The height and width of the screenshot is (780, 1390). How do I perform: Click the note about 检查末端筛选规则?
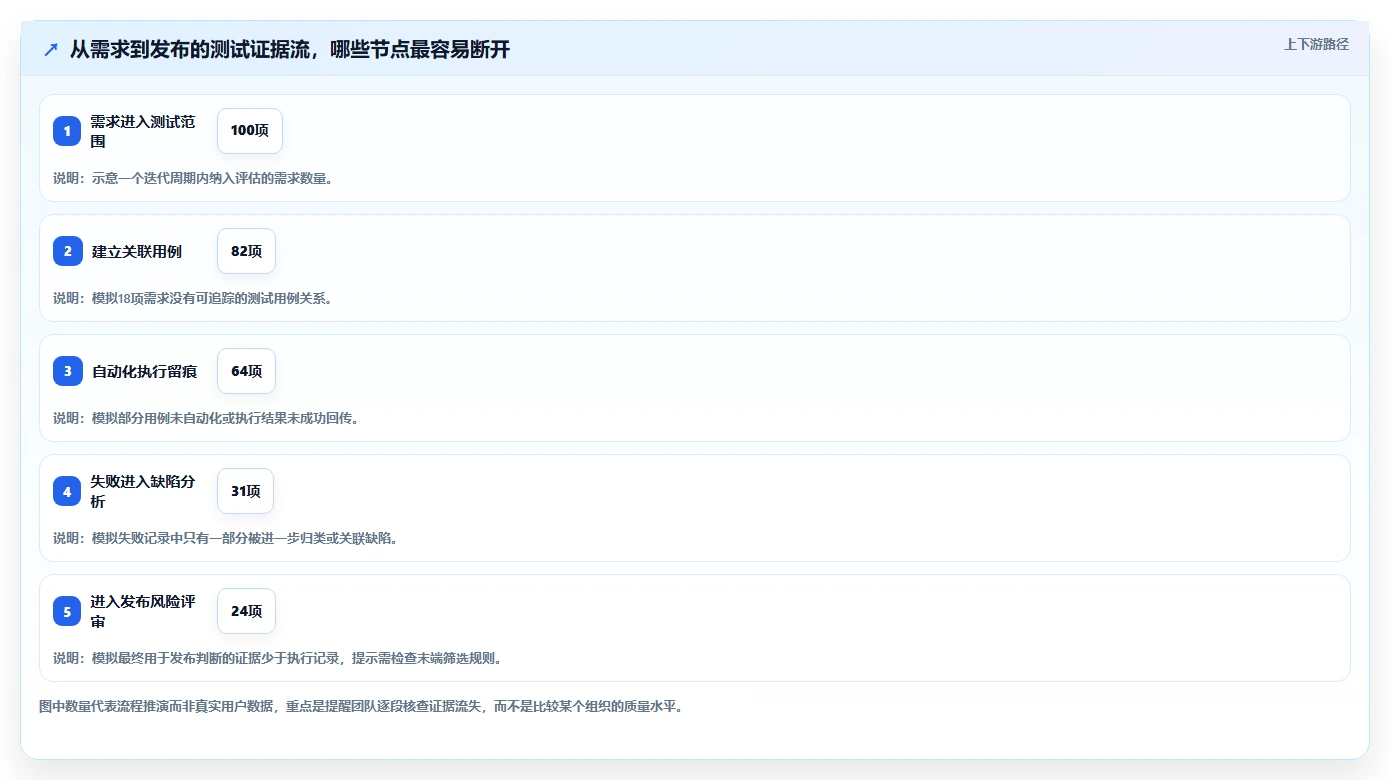click(278, 658)
